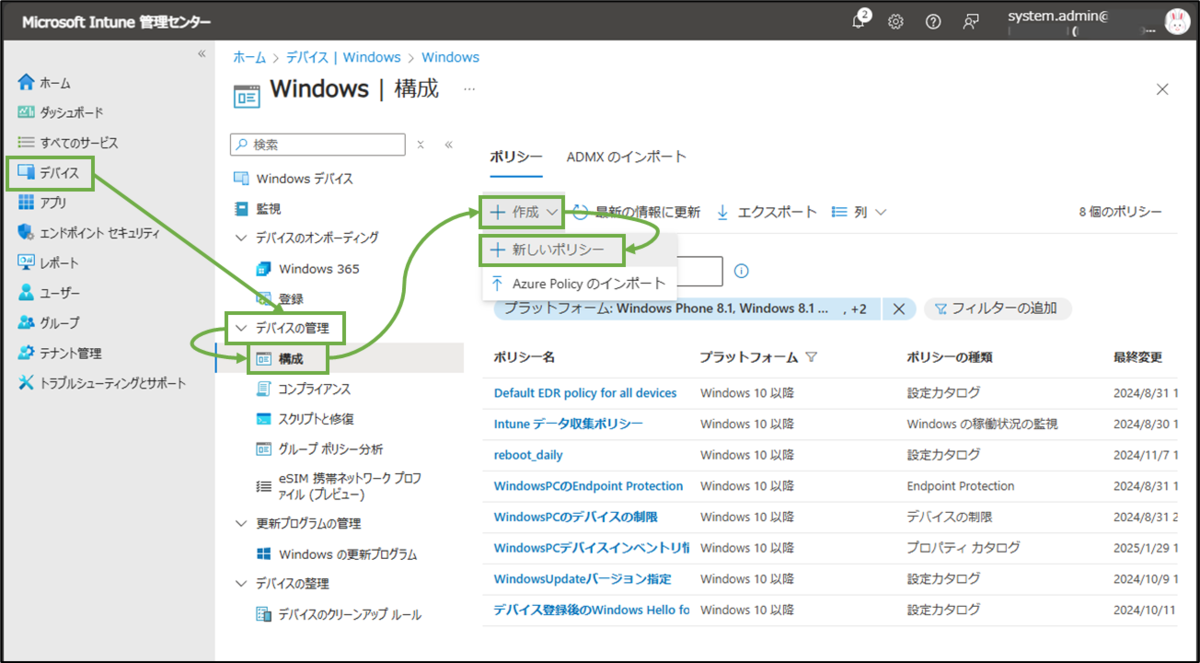The image size is (1200, 663).
Task: Sort by ポリシーの種類 column header
Action: 949,357
